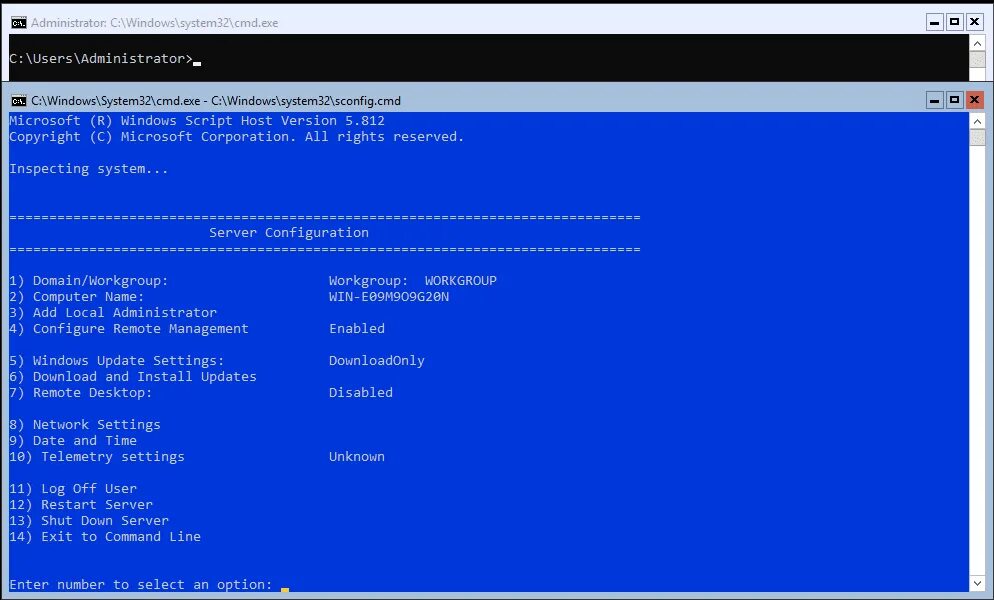Click the Microsoft Corporation copyright line

[x=236, y=137]
